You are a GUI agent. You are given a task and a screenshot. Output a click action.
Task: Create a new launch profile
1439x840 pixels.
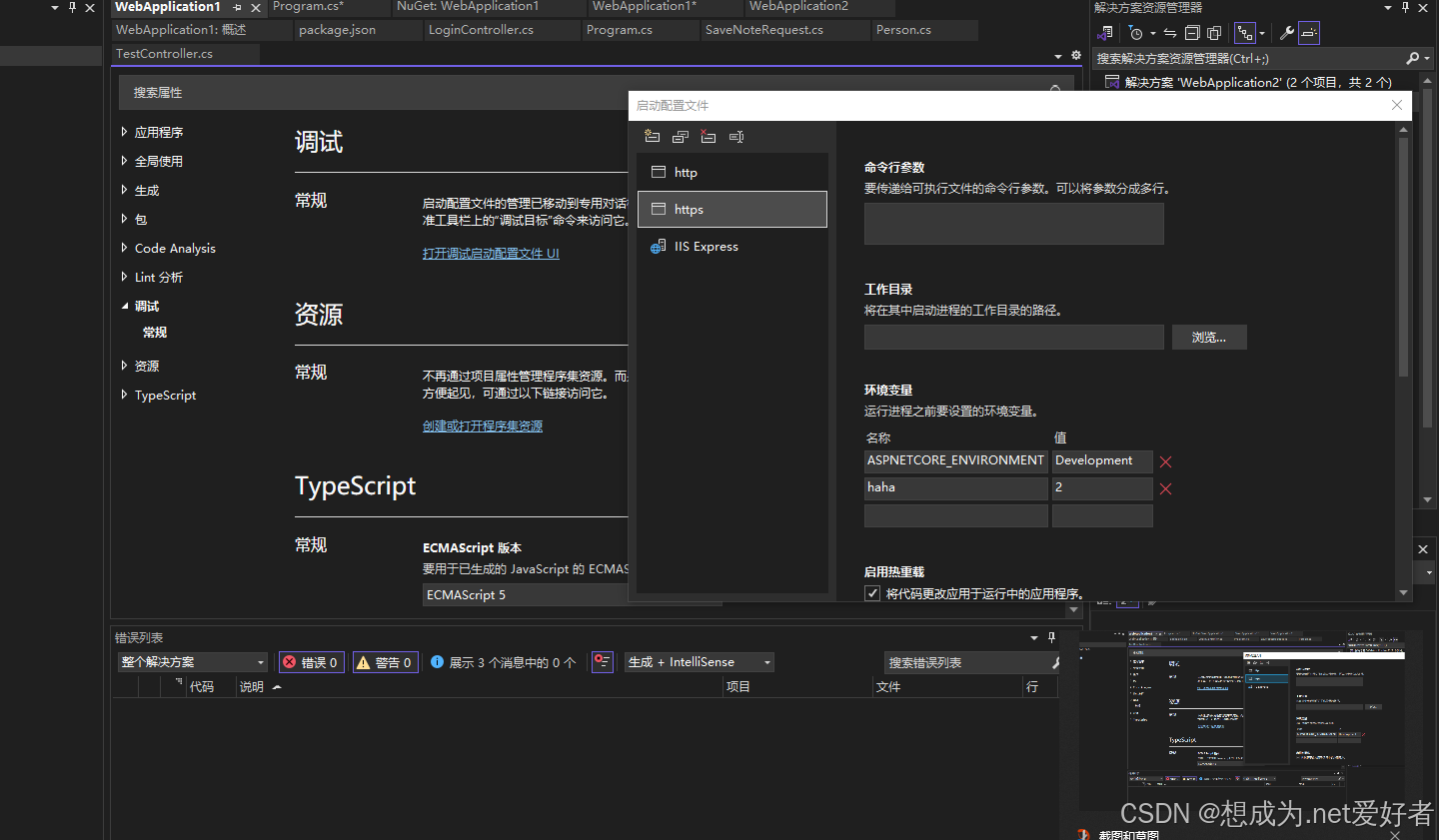click(x=652, y=136)
